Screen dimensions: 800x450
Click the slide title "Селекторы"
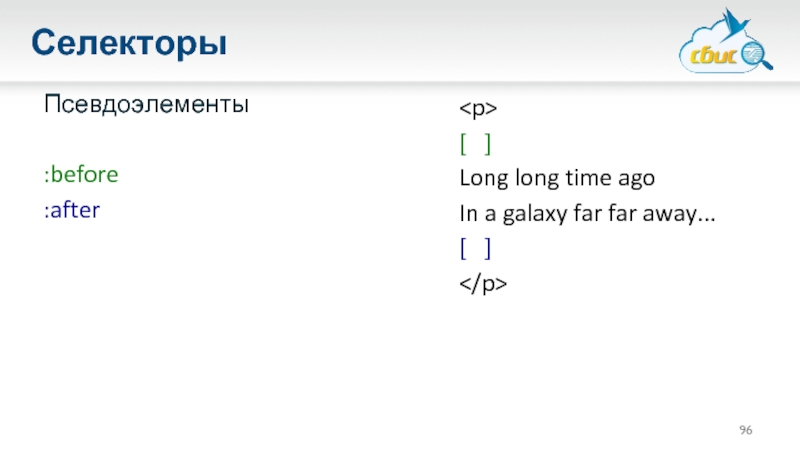tap(128, 43)
